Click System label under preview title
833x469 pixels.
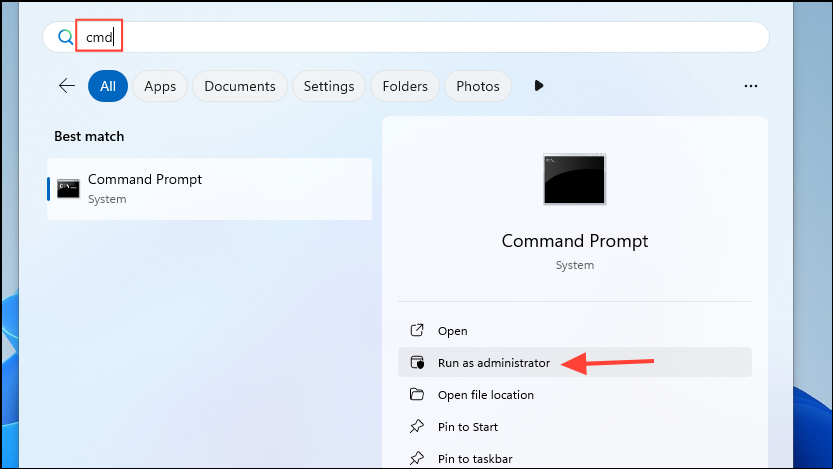[x=575, y=265]
